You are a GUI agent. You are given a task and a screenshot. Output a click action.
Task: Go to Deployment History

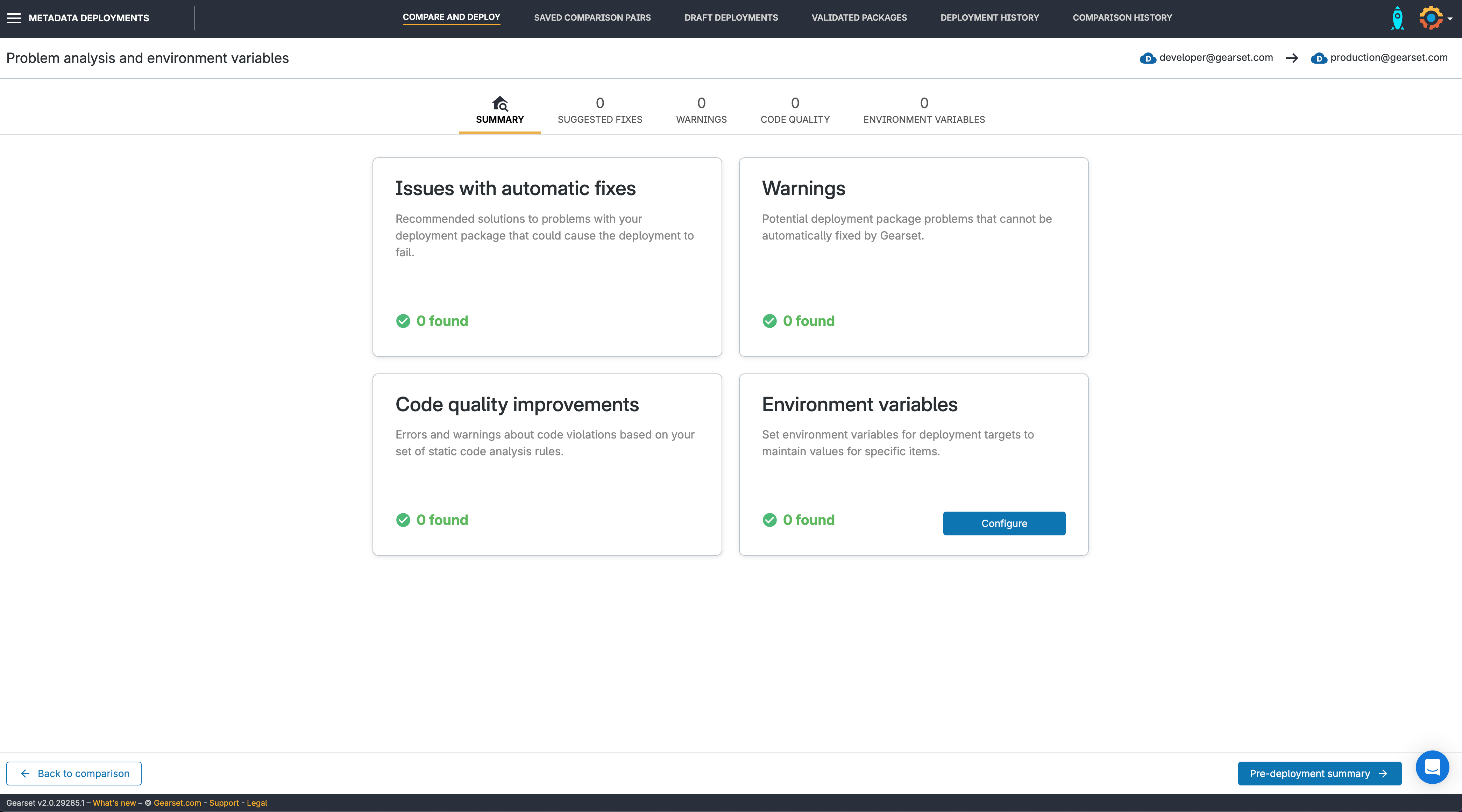pyautogui.click(x=989, y=17)
